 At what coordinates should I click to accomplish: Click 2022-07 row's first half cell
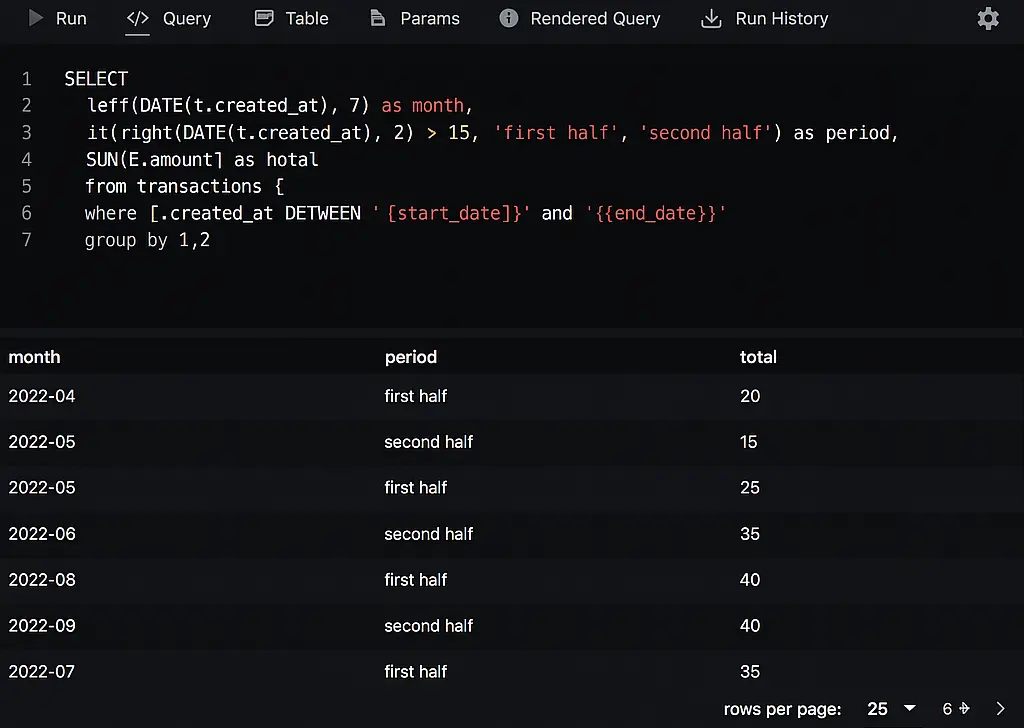click(415, 671)
